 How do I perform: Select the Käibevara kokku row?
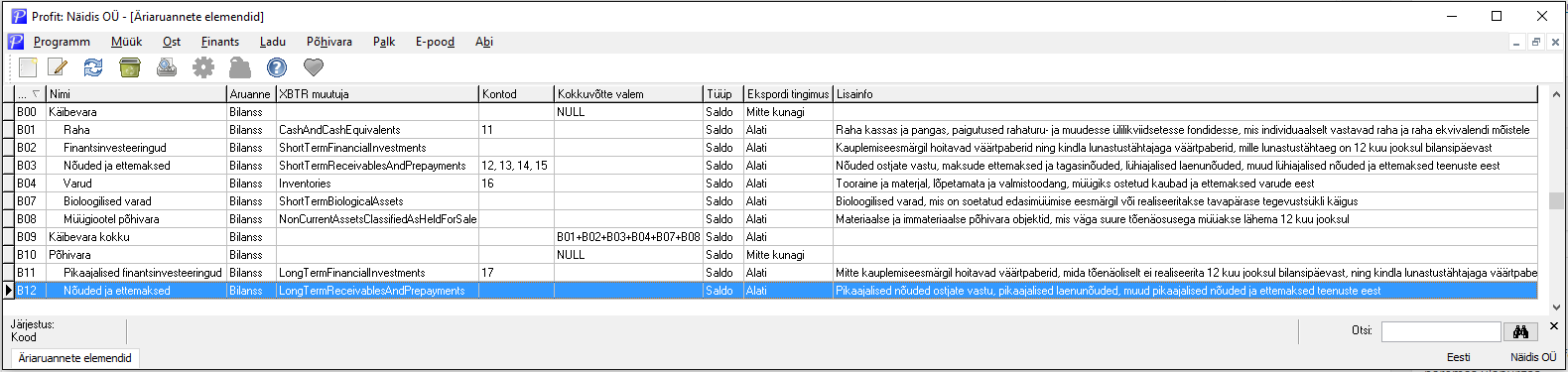pyautogui.click(x=776, y=237)
